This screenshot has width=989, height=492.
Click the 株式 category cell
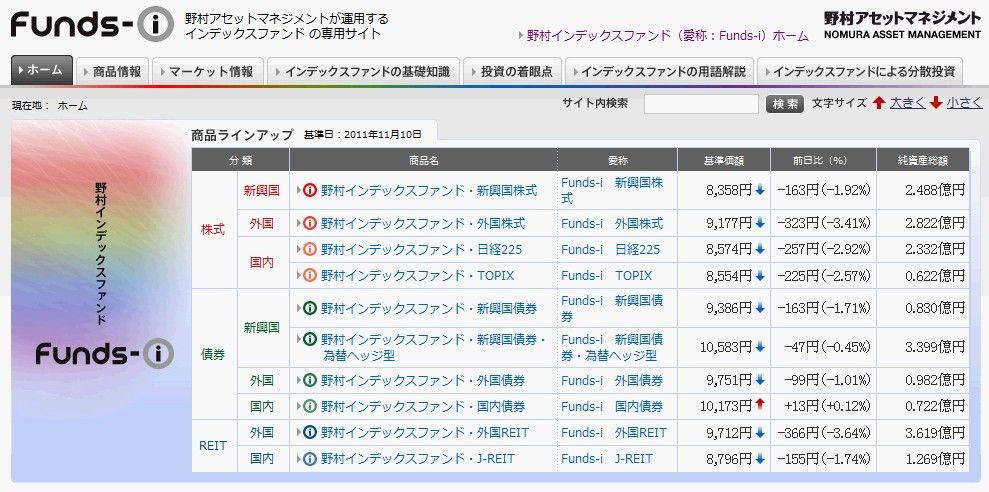point(213,230)
